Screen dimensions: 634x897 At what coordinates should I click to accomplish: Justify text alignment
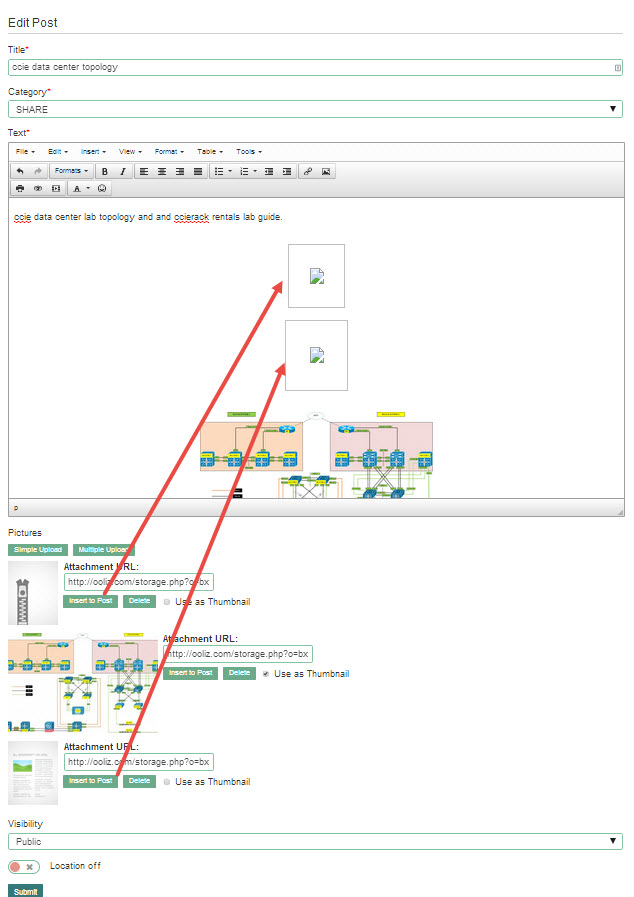click(198, 171)
